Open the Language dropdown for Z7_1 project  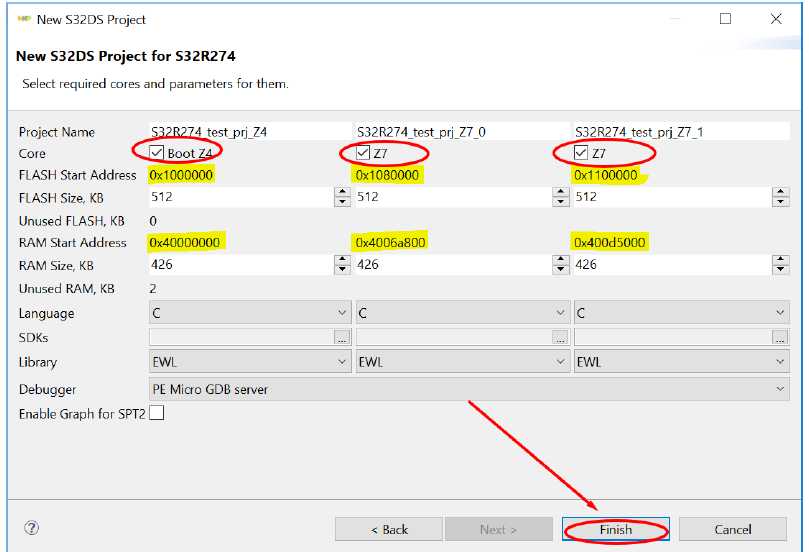(x=681, y=313)
